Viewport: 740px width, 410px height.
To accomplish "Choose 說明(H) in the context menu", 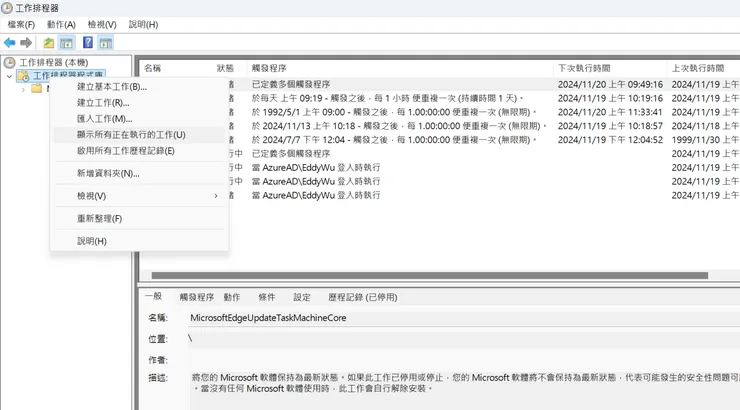I will [x=139, y=241].
